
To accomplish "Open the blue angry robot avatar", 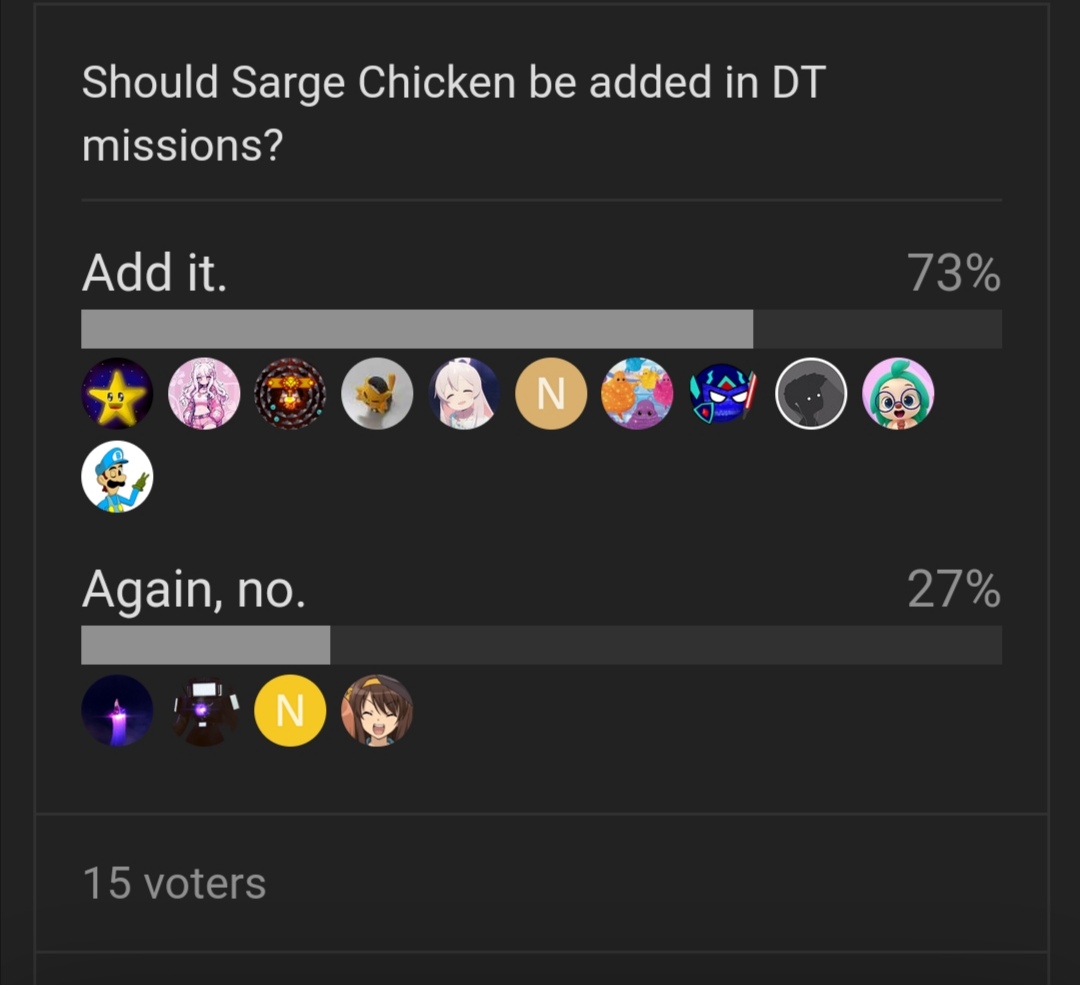I will coord(725,394).
